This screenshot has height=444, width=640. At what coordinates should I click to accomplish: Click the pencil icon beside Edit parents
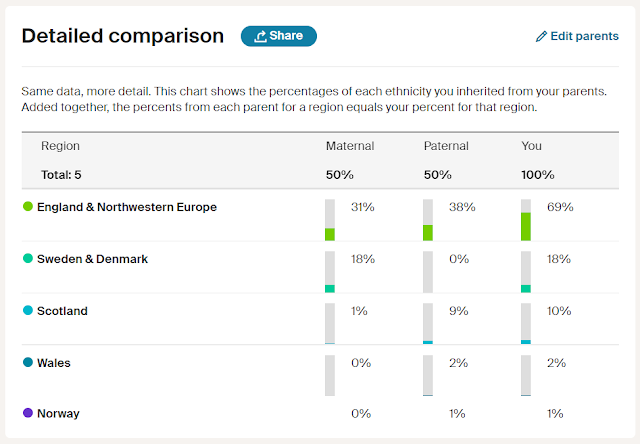pos(542,36)
